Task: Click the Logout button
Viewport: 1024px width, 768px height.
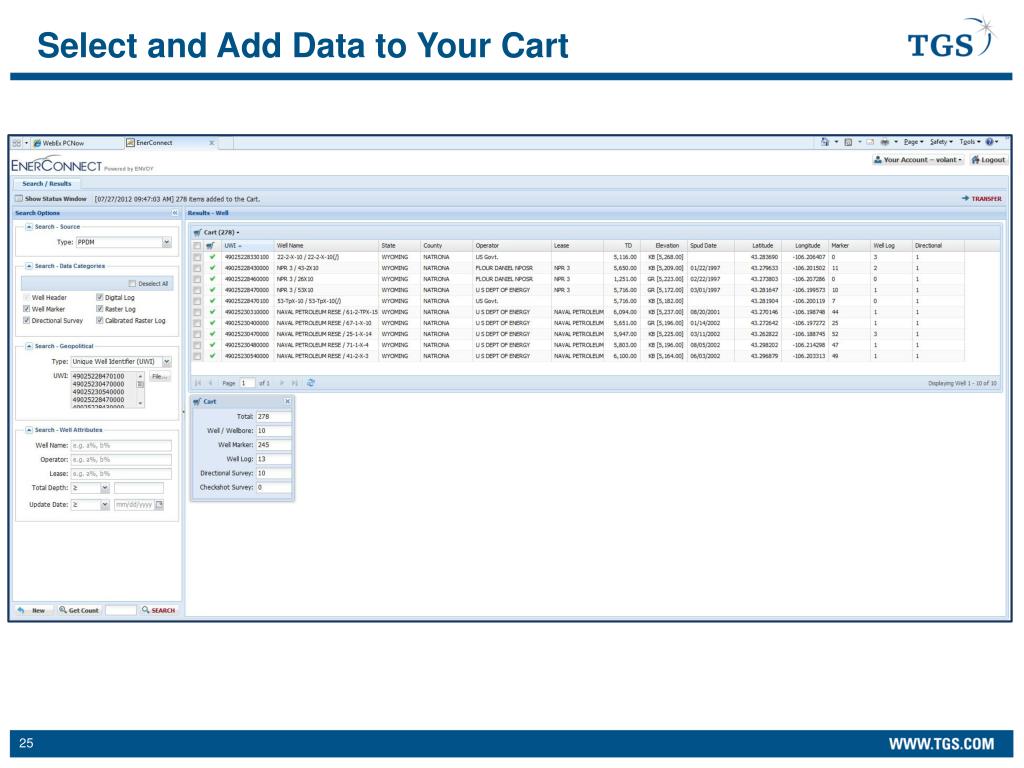Action: coord(988,160)
